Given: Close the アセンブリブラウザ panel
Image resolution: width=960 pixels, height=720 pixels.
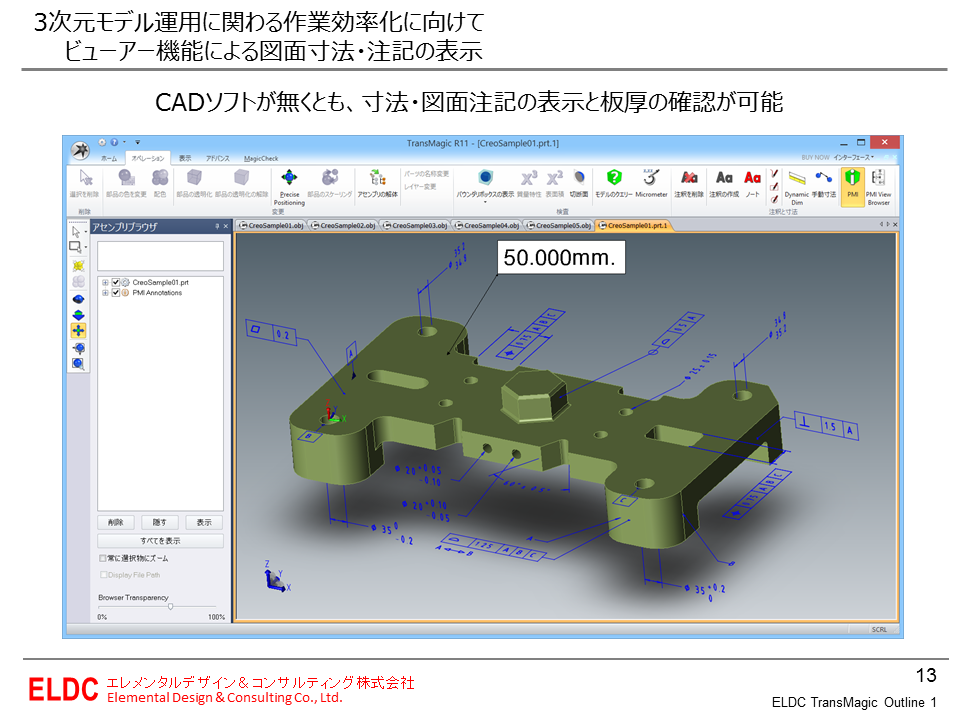Looking at the screenshot, I should coord(225,226).
